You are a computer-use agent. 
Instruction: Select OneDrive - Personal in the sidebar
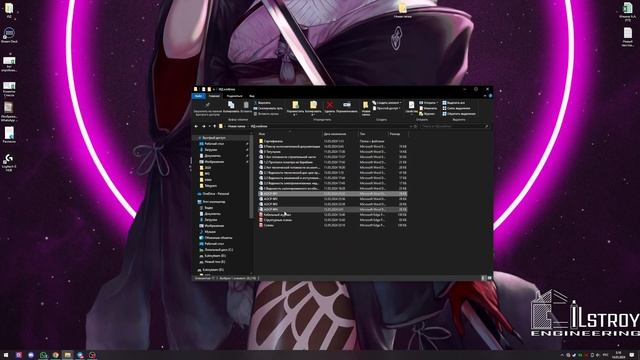pyautogui.click(x=213, y=194)
